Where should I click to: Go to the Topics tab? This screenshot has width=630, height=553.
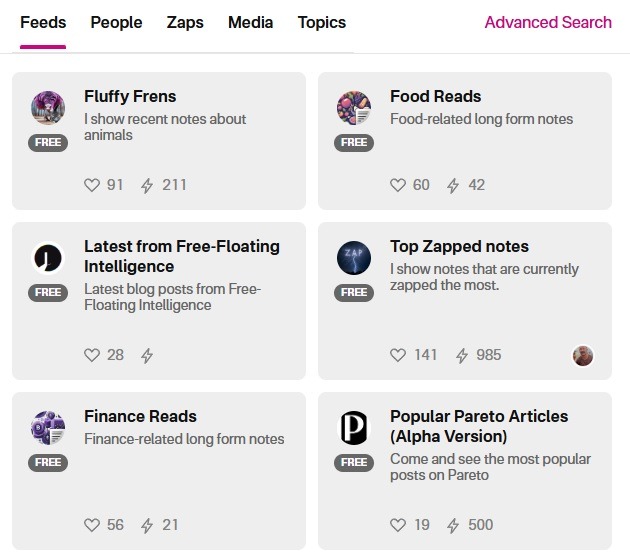(321, 23)
